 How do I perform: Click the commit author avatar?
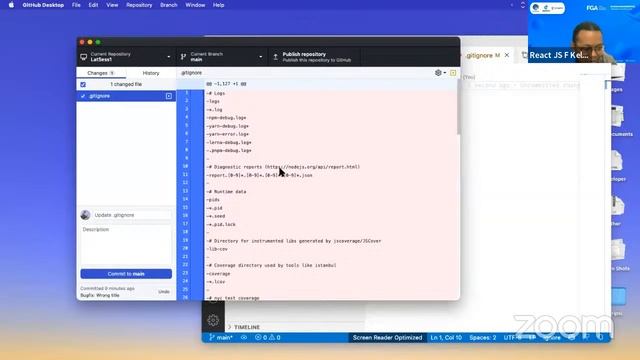tap(85, 215)
